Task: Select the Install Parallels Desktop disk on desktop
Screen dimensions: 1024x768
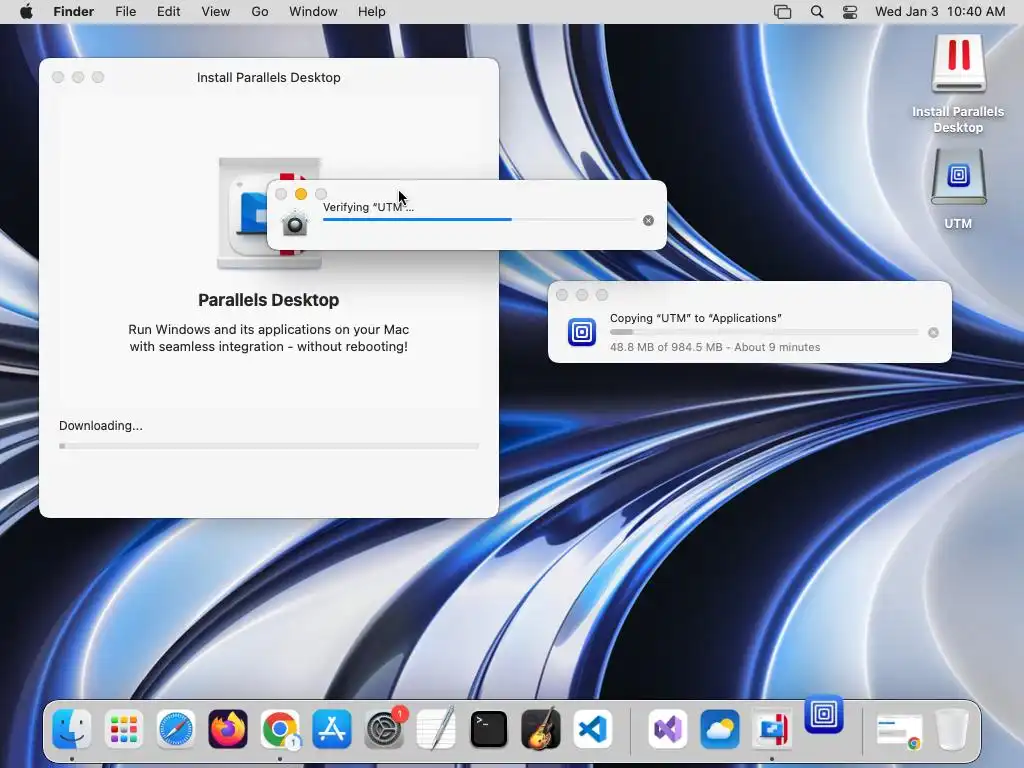Action: tap(958, 84)
